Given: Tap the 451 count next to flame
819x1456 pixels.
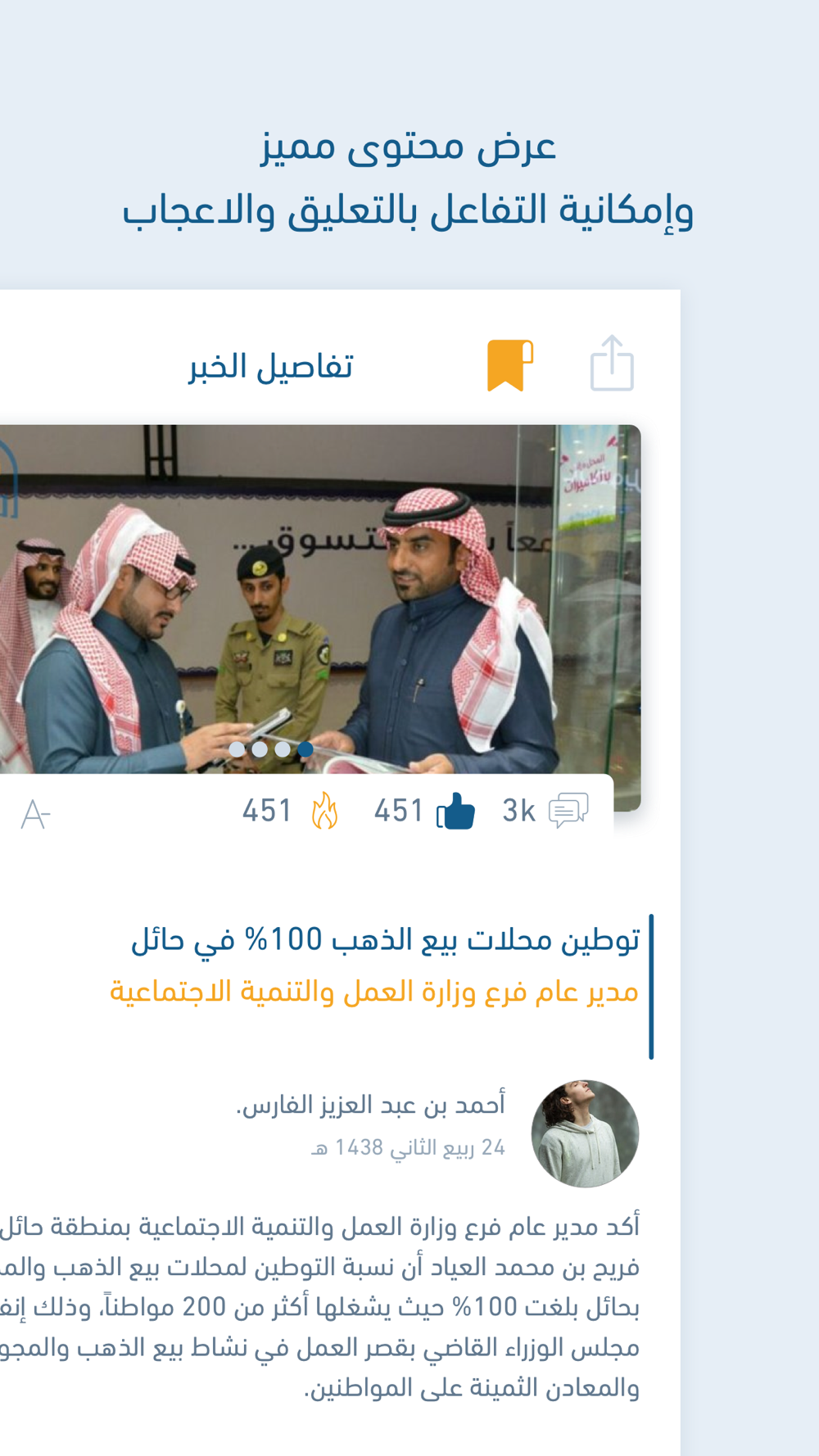Looking at the screenshot, I should point(267,811).
